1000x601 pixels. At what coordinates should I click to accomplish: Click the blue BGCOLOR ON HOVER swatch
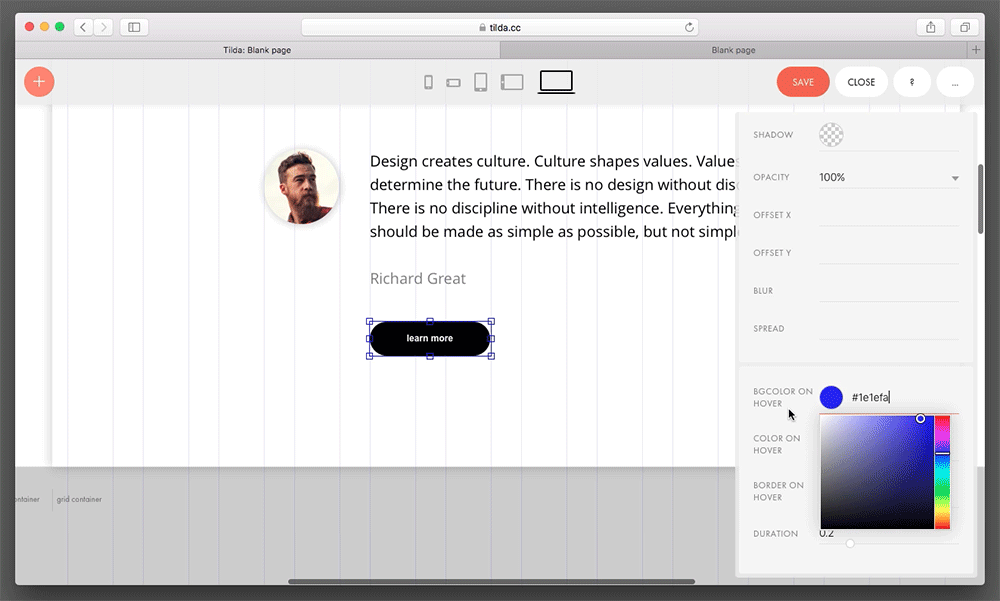[x=831, y=397]
